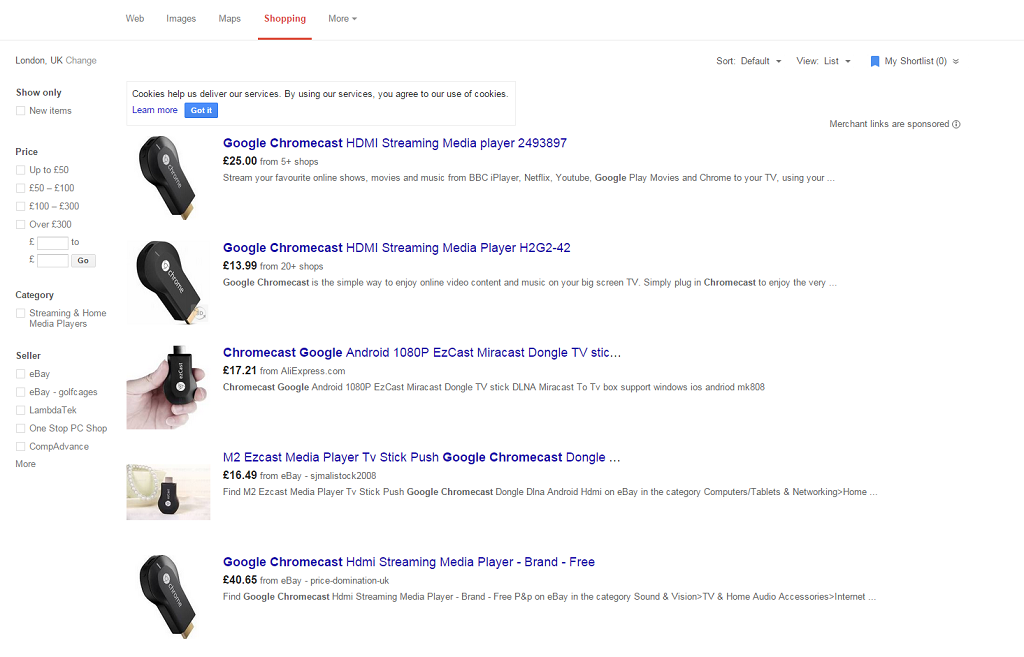Image resolution: width=1024 pixels, height=657 pixels.
Task: Select the Shopping tab
Action: click(x=285, y=19)
